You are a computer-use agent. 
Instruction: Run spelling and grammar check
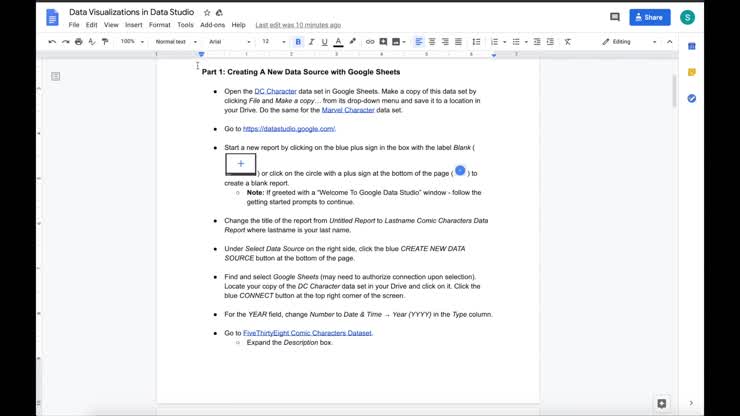(x=92, y=42)
